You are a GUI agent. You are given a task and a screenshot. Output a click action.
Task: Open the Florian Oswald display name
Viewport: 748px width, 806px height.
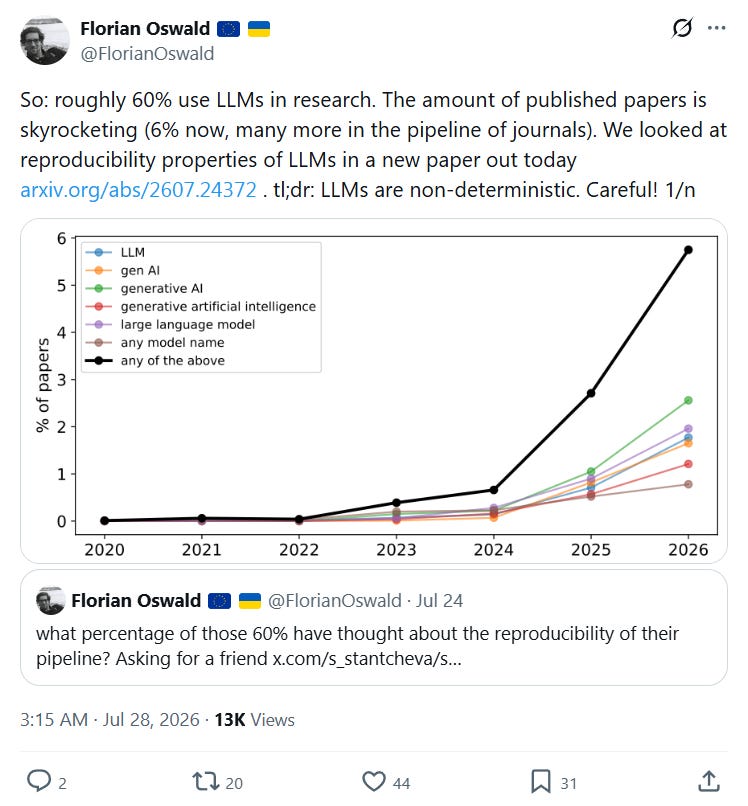tap(145, 29)
